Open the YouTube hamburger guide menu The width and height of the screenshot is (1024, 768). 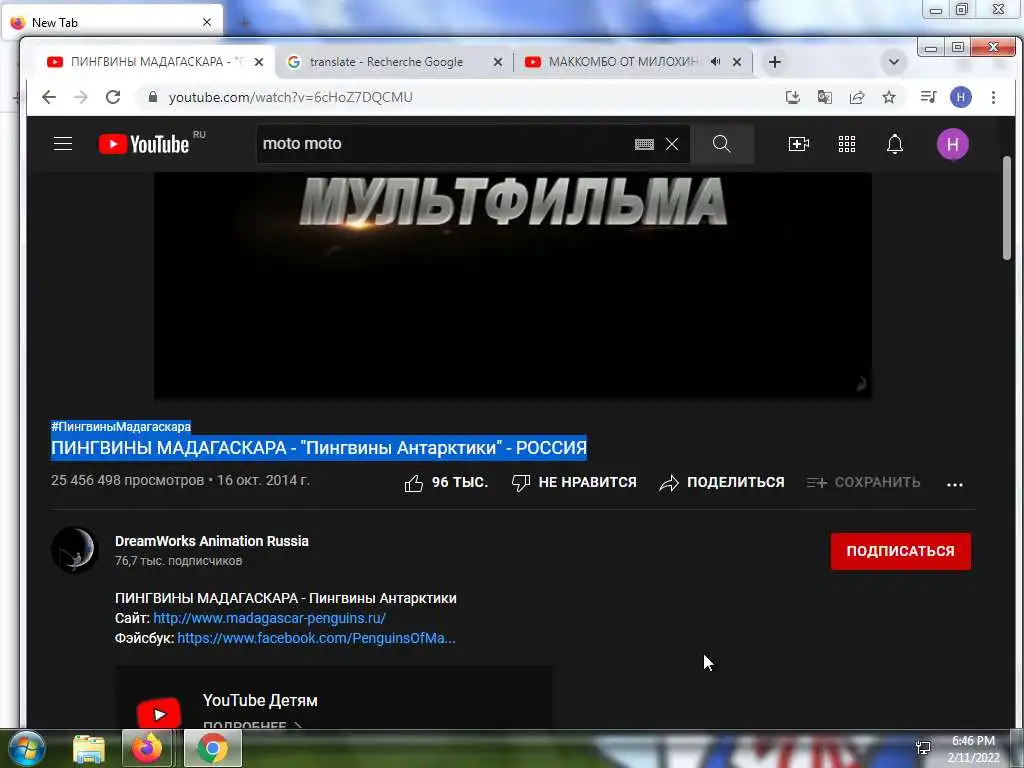(x=63, y=144)
